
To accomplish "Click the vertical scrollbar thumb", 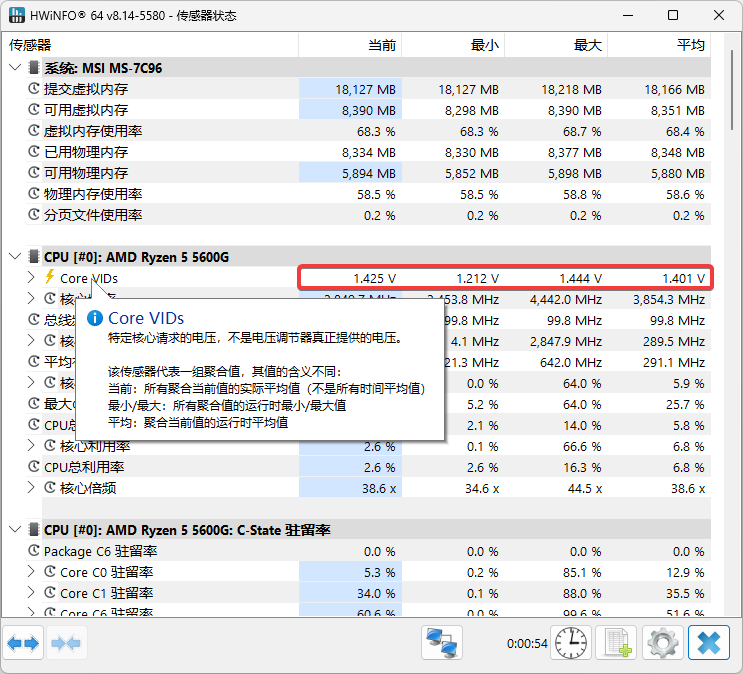I will point(734,88).
